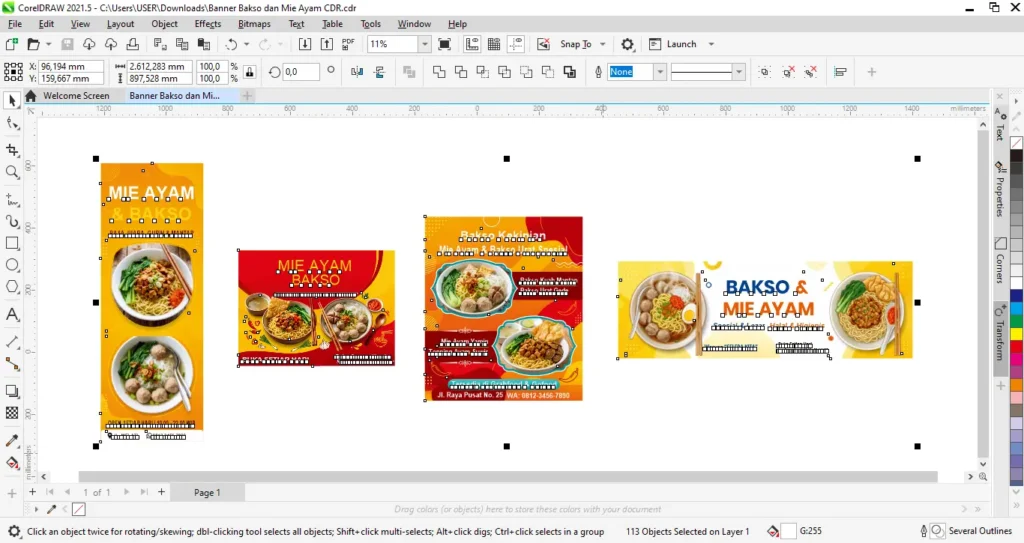Expand the Snap To dropdown
1024x543 pixels.
tap(603, 44)
